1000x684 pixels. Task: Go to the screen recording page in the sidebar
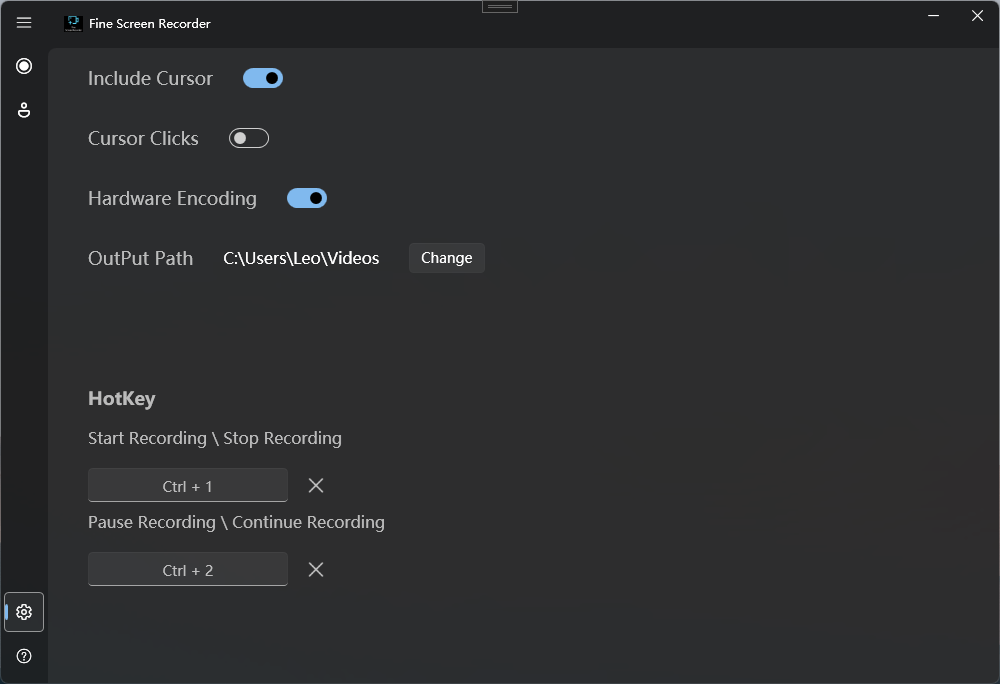(x=24, y=66)
